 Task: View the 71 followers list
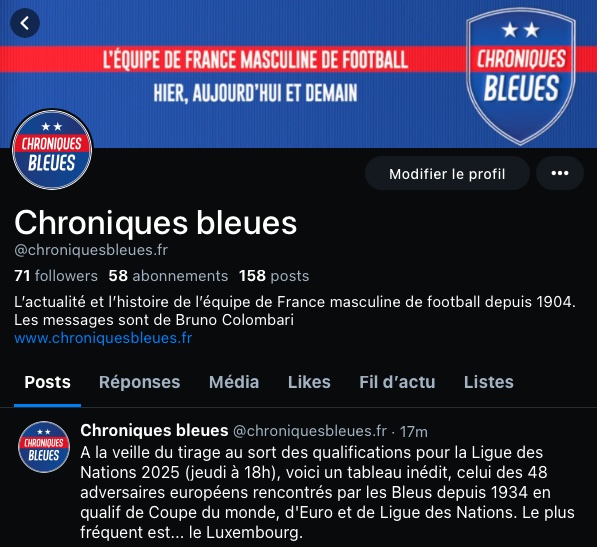pyautogui.click(x=56, y=276)
